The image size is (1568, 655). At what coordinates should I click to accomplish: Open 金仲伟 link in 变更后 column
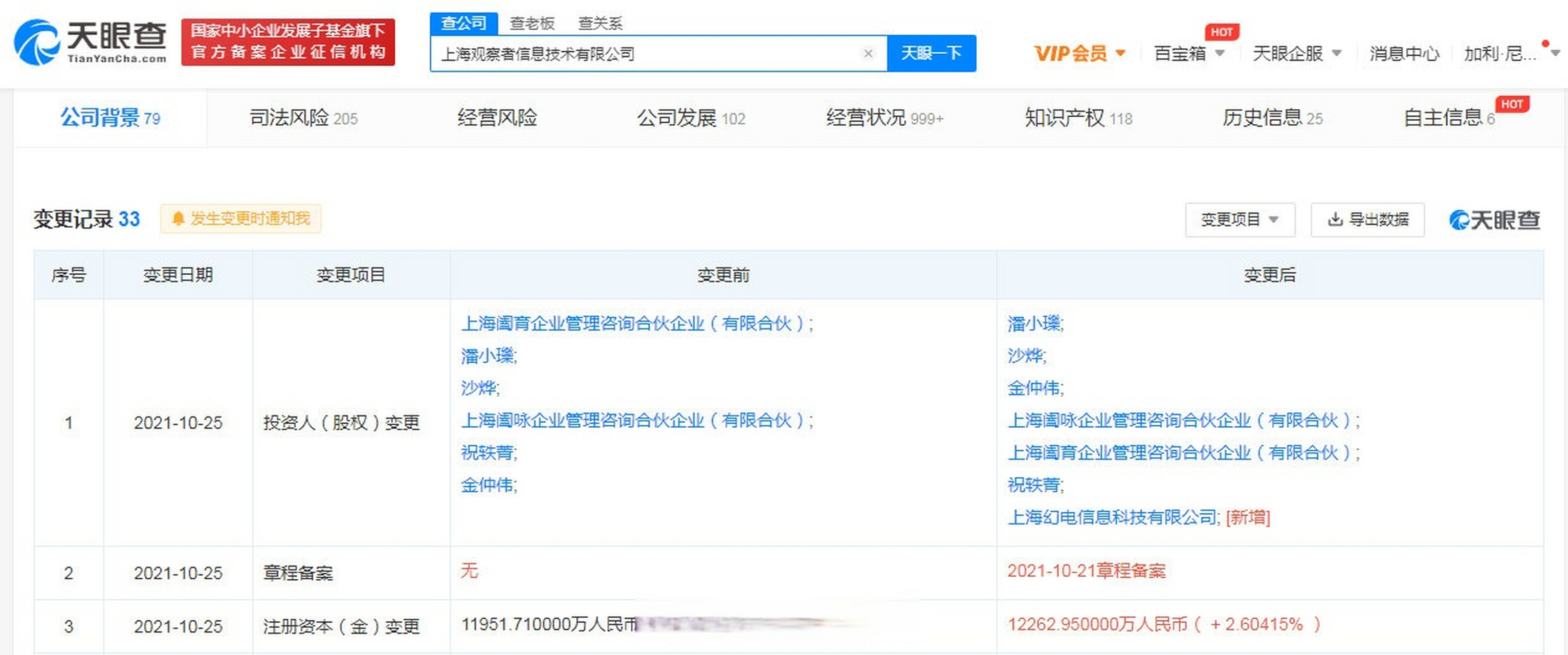pyautogui.click(x=1033, y=388)
